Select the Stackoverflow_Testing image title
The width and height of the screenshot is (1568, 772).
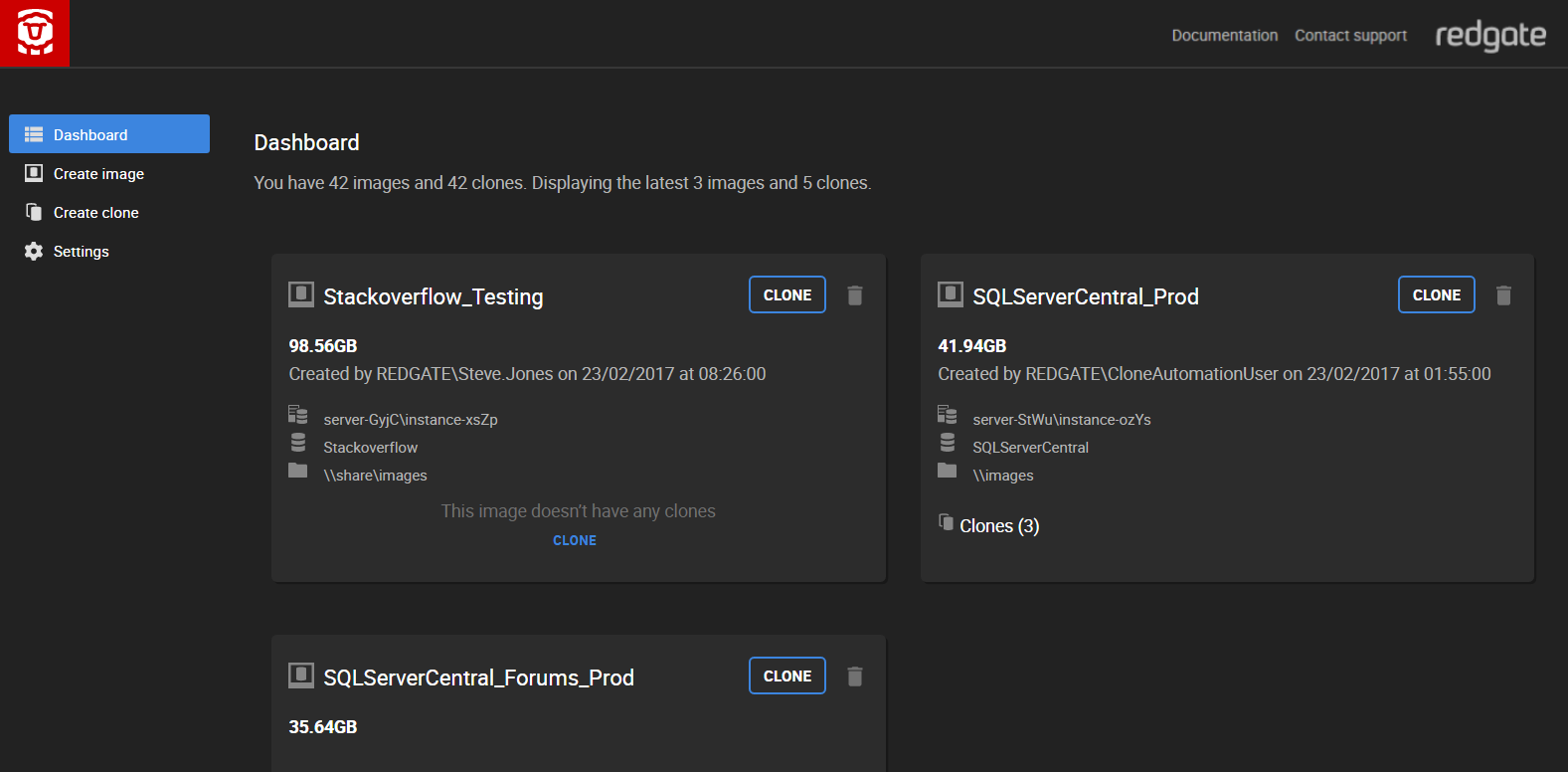coord(434,296)
